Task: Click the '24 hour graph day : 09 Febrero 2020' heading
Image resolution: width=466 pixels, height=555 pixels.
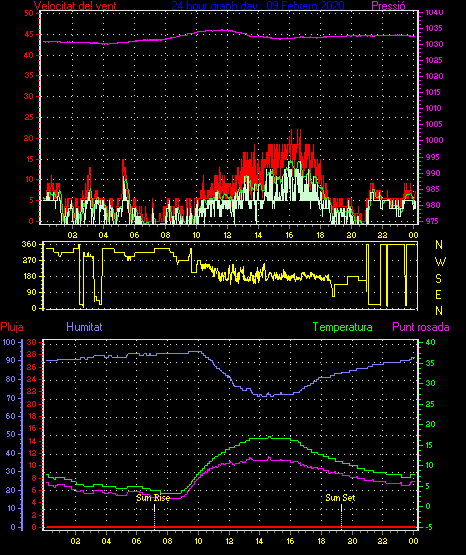Action: tap(258, 5)
